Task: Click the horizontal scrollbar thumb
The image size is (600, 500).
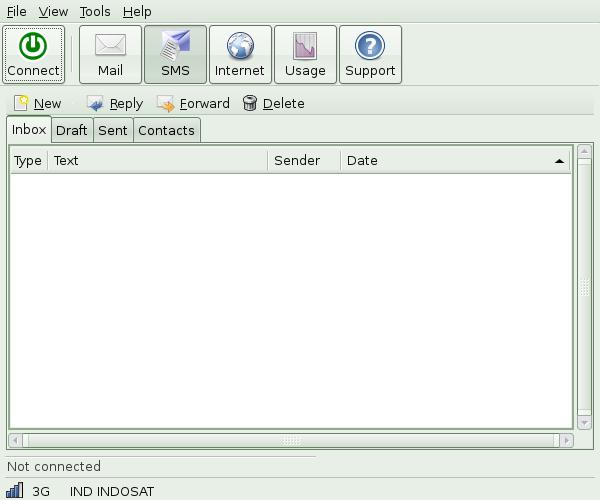Action: pyautogui.click(x=291, y=441)
